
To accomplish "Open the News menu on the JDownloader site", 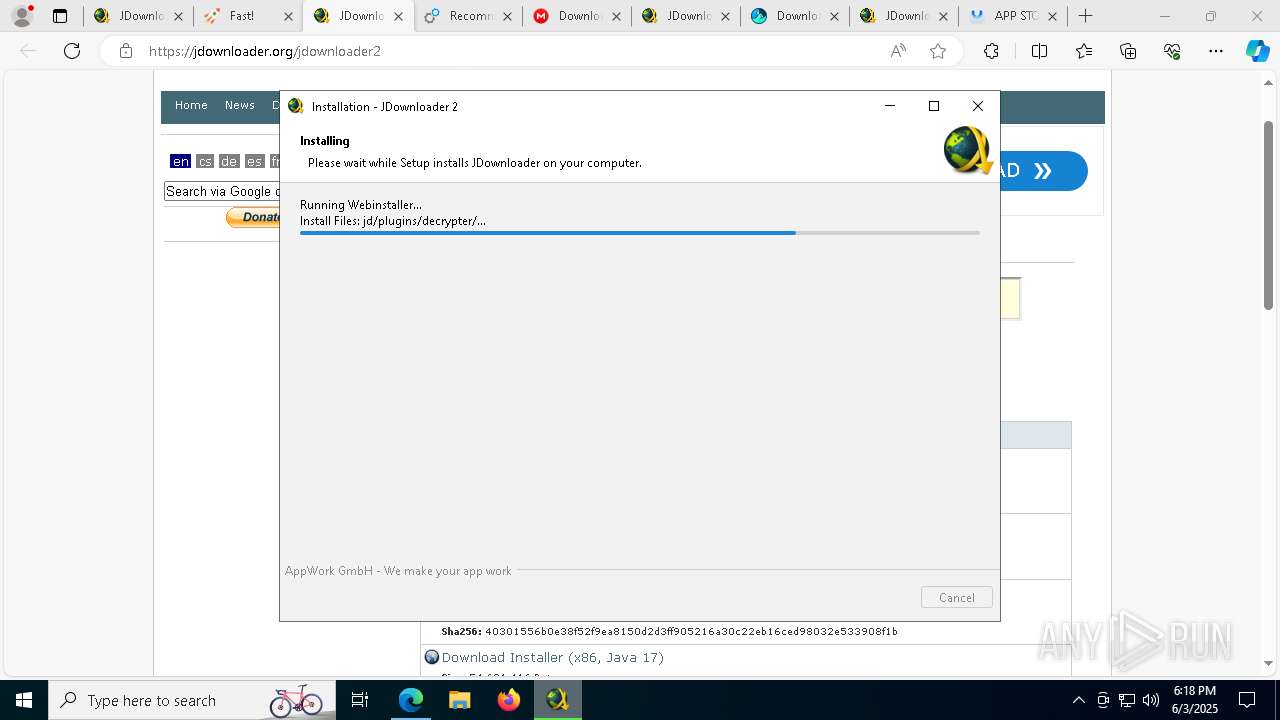I will click(x=240, y=105).
